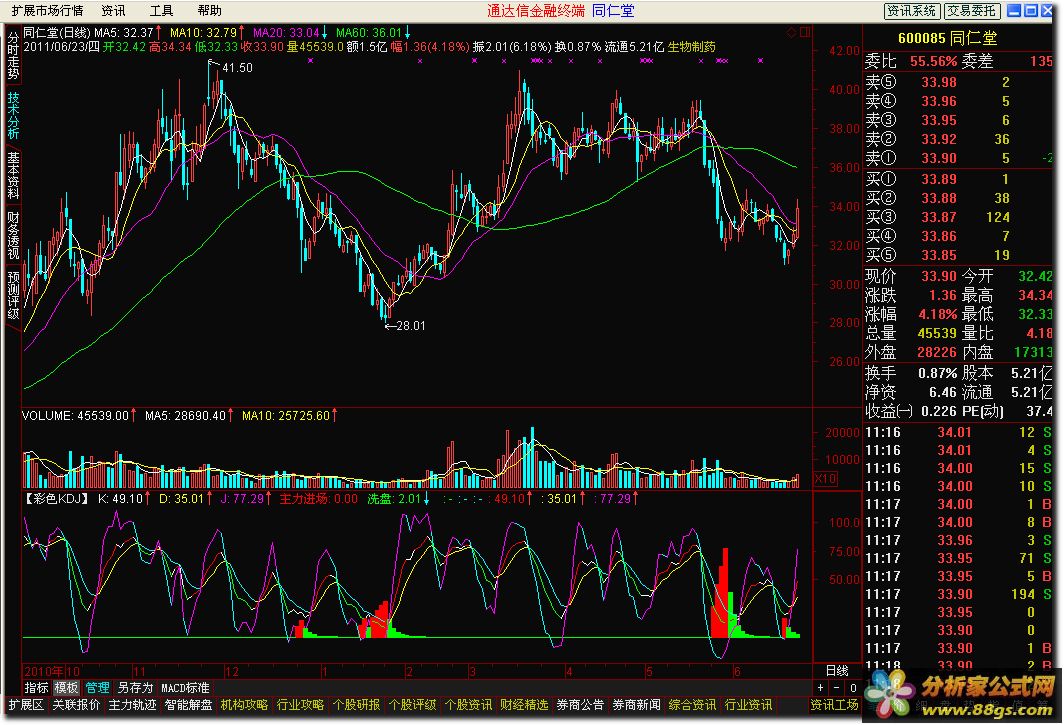Viewport: 1064px width, 725px height.
Task: Click the 卖⑤ 33.98 order row
Action: point(957,82)
